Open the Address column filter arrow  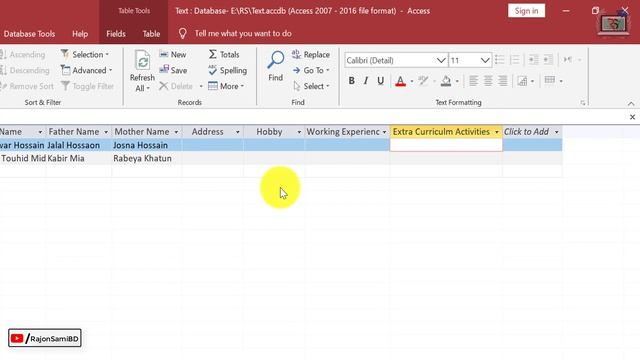tap(237, 132)
